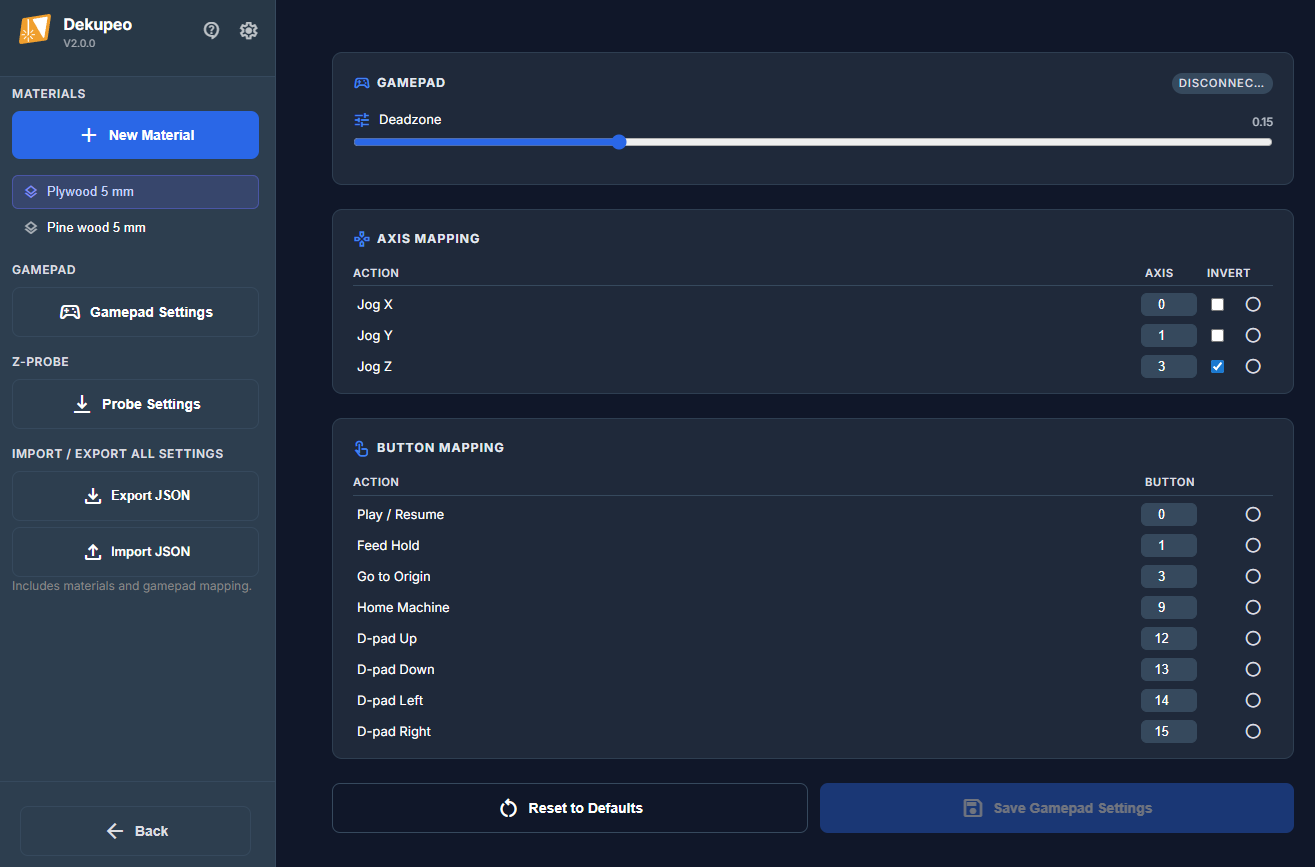Open settings via the gear icon
Viewport: 1315px width, 867px height.
coord(249,30)
